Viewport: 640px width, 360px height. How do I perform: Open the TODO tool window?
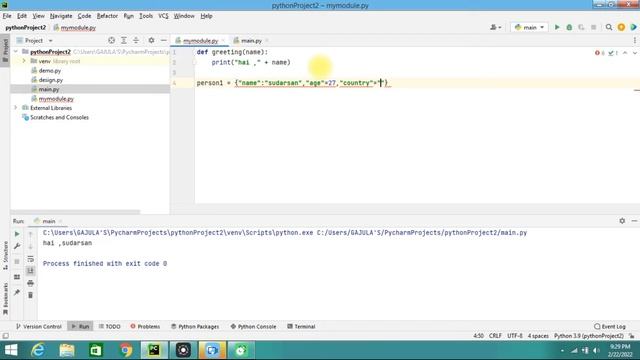(110, 327)
